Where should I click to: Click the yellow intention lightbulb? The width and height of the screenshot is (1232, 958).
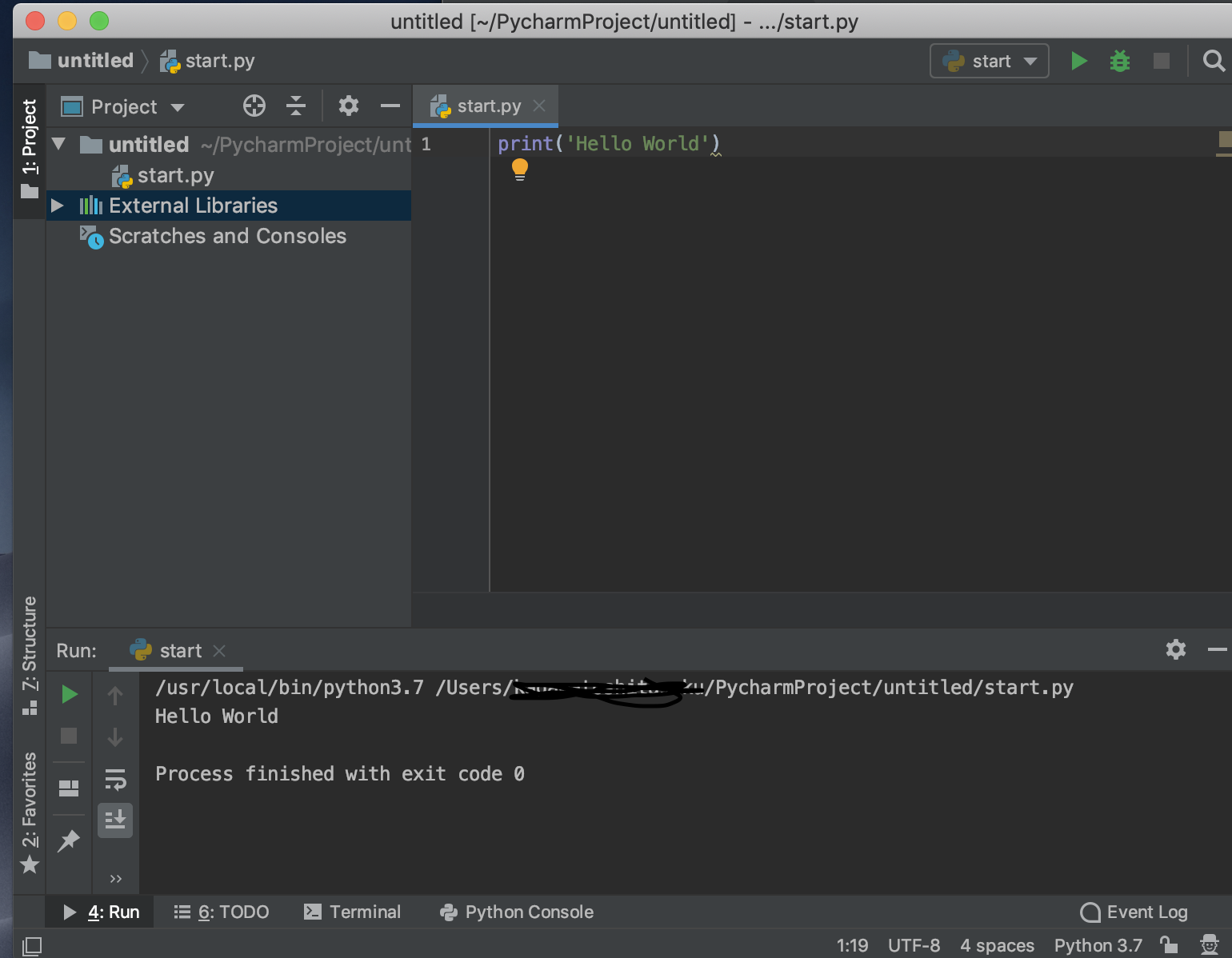(x=520, y=170)
